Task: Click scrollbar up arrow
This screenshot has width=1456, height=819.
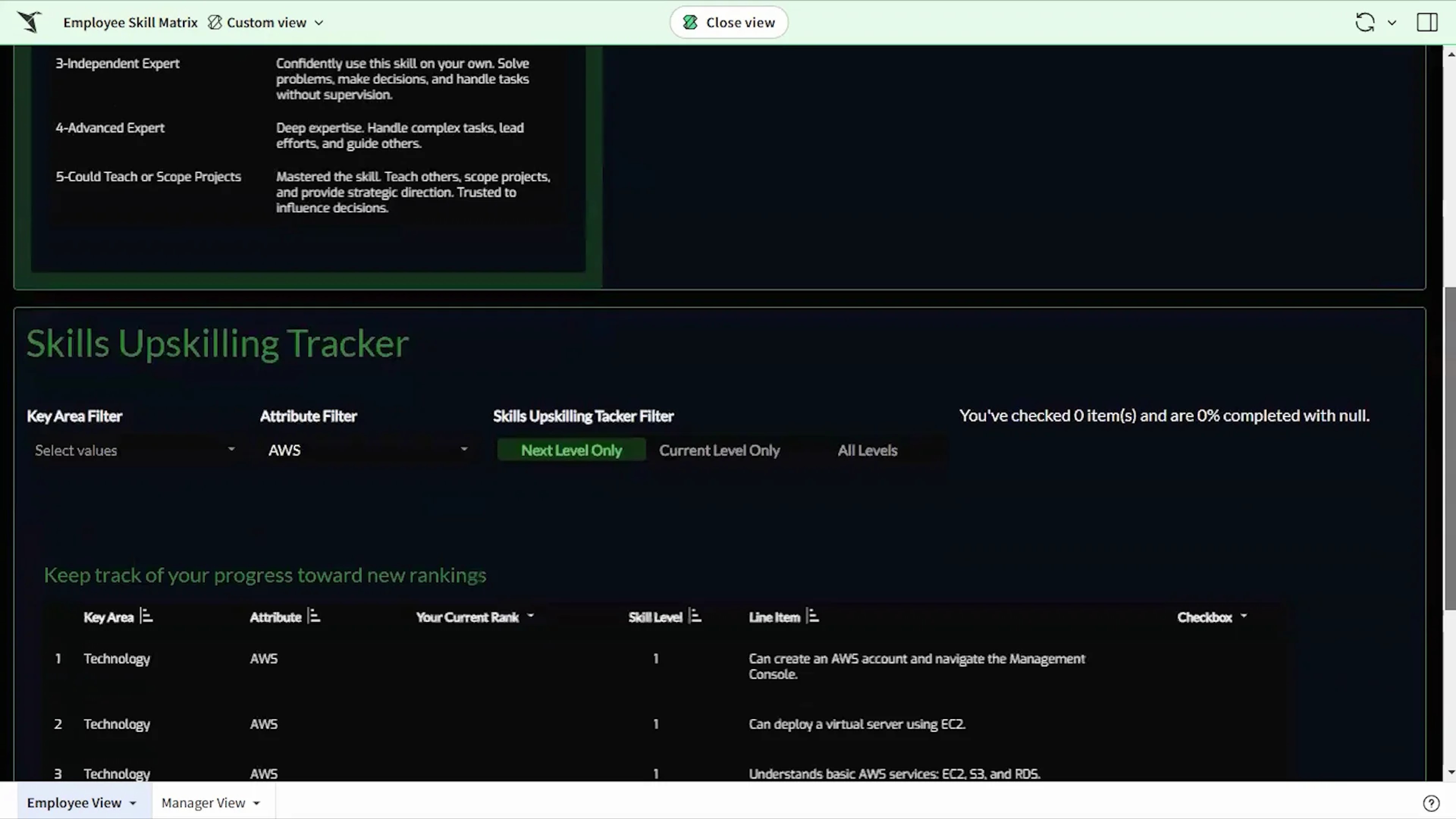Action: (1450, 54)
